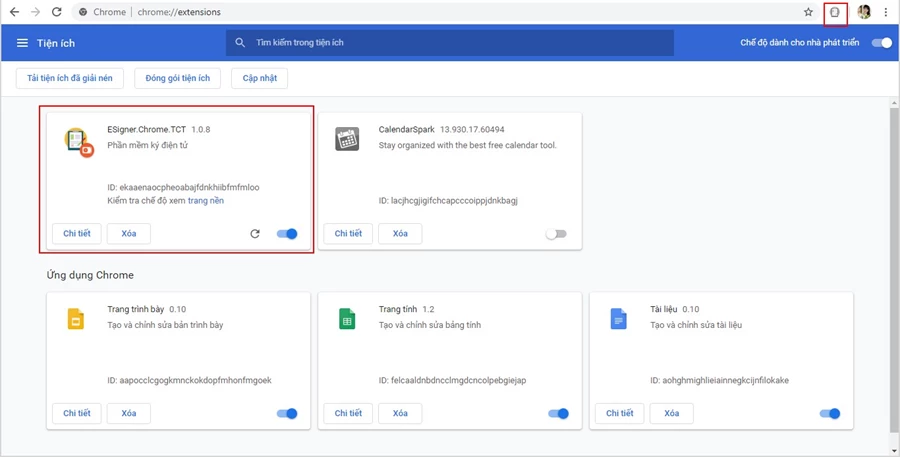
Task: Bookmark this page with the star icon
Action: 808,12
